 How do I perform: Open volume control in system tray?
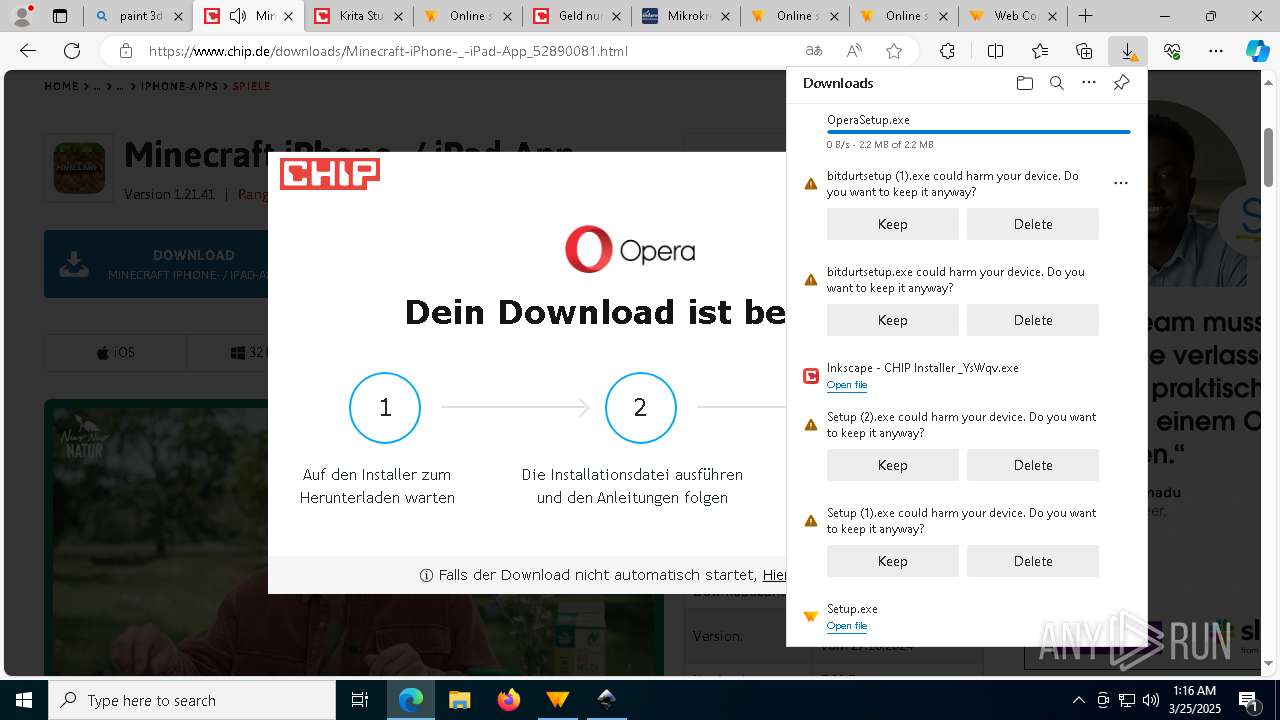click(x=1150, y=700)
